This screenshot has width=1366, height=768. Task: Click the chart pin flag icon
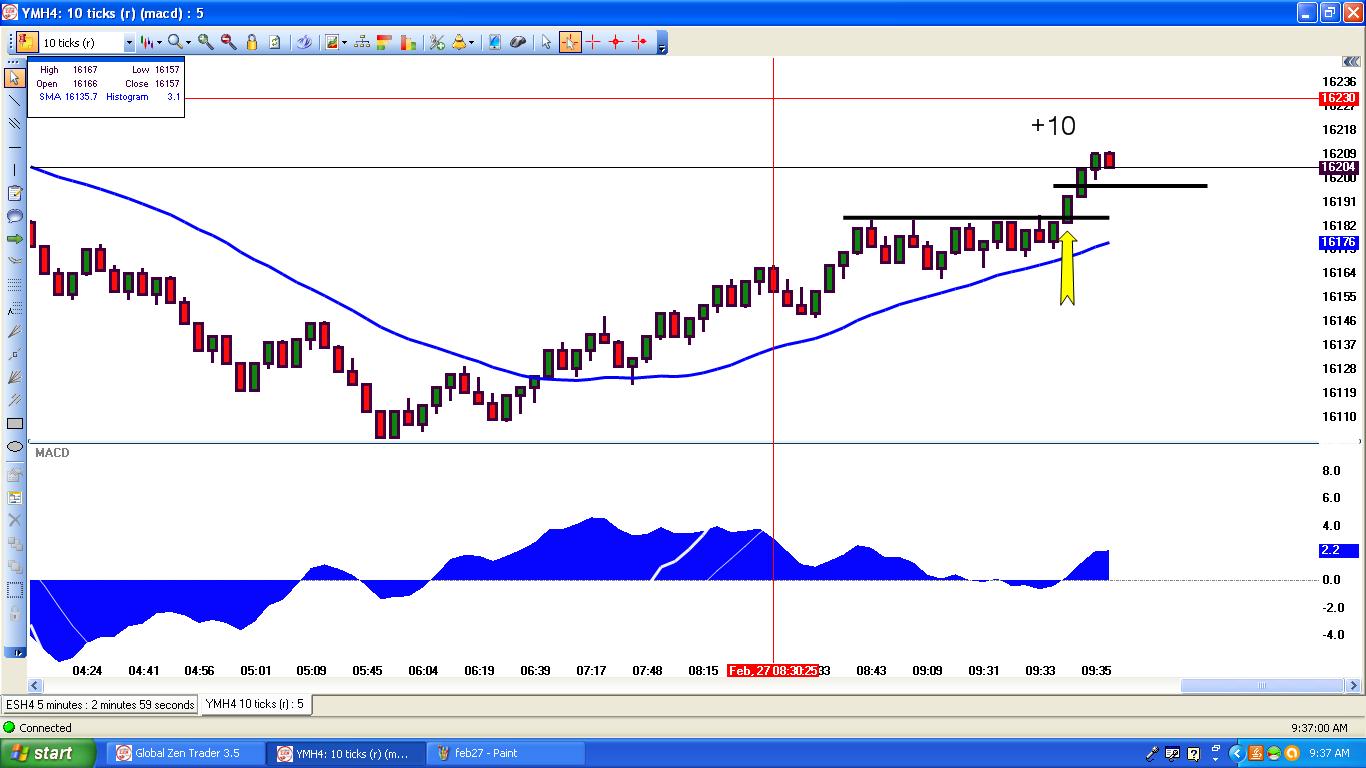click(x=26, y=42)
